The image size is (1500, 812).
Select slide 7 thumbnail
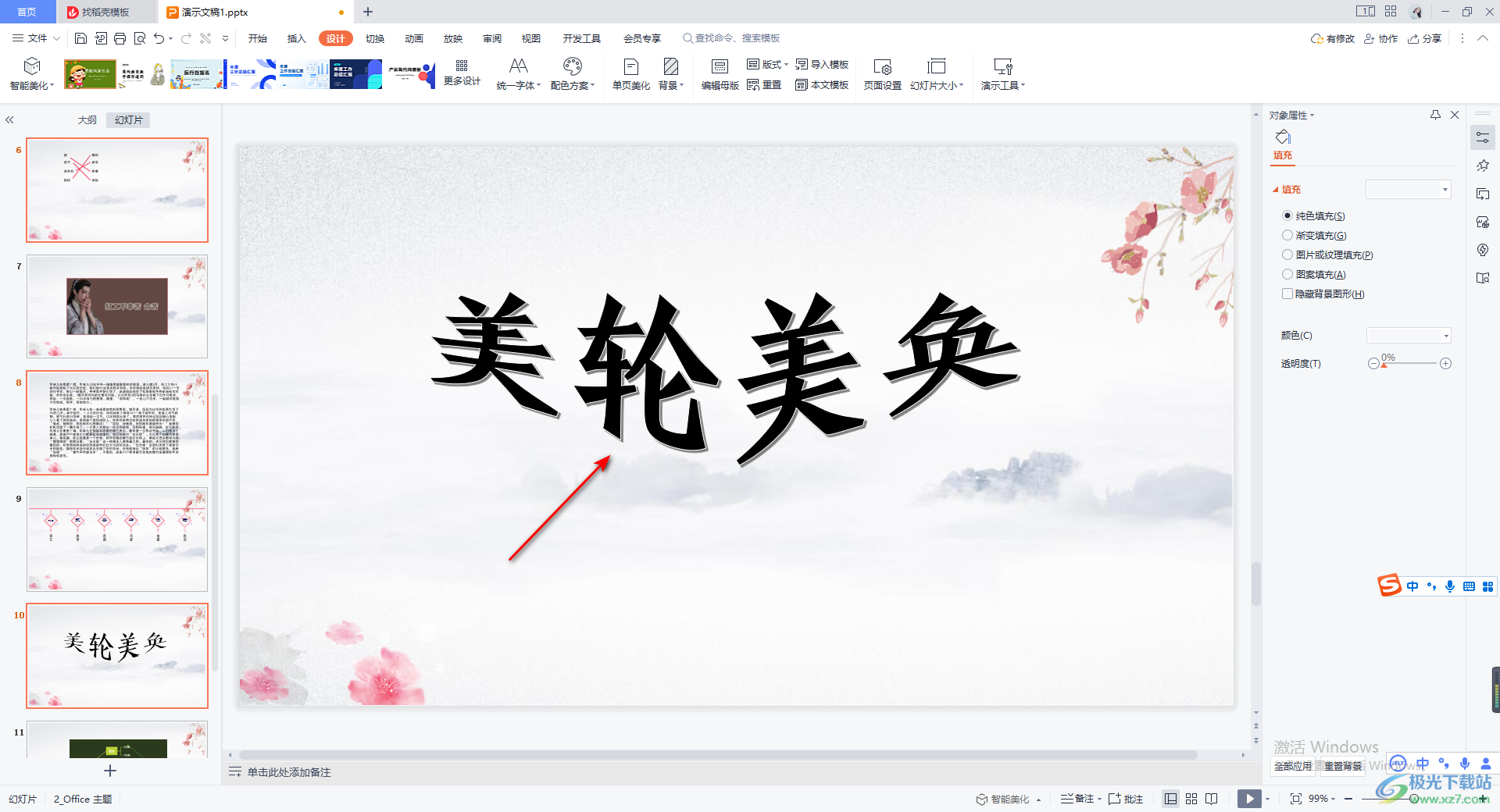coord(117,306)
